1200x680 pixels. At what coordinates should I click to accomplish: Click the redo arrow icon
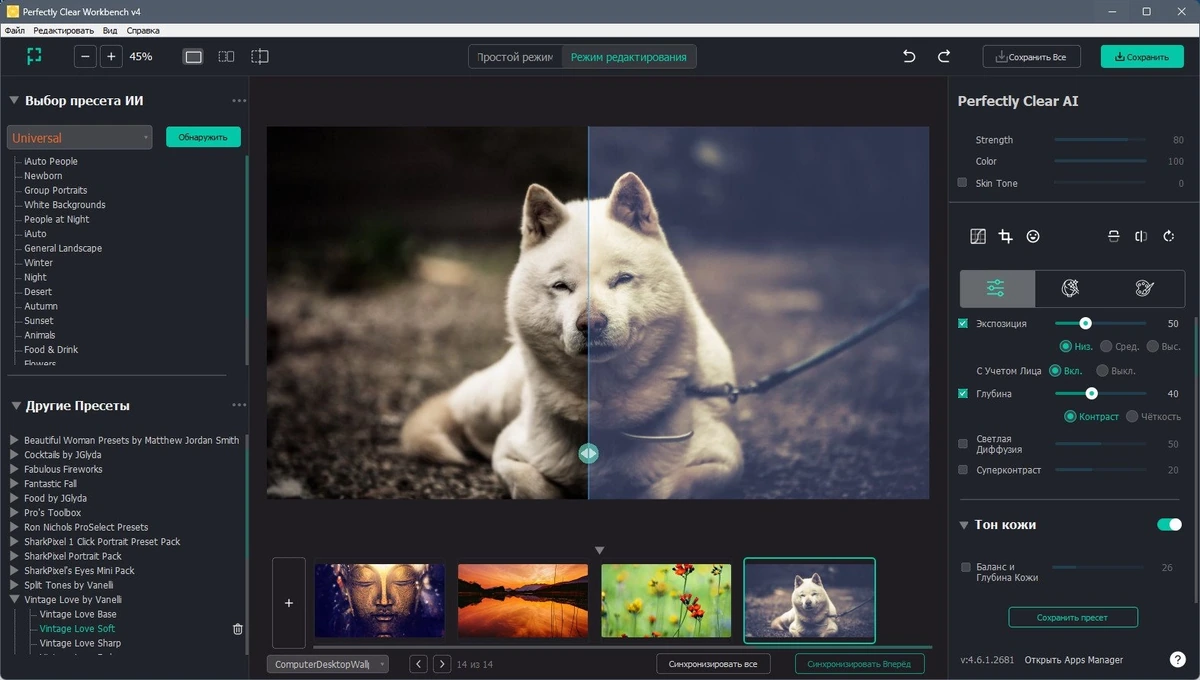click(943, 57)
